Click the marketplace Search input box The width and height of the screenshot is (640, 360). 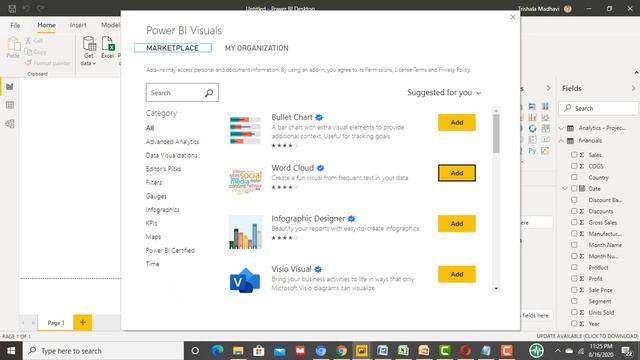click(182, 93)
